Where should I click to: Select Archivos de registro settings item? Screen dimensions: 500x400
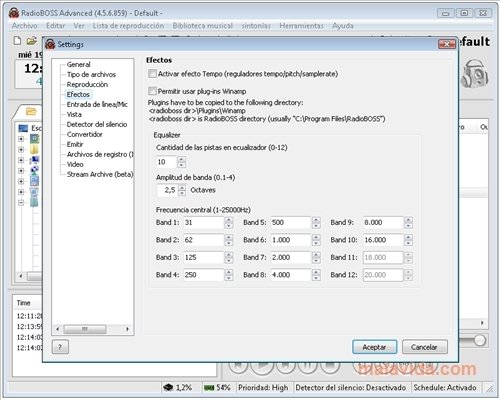coord(100,154)
